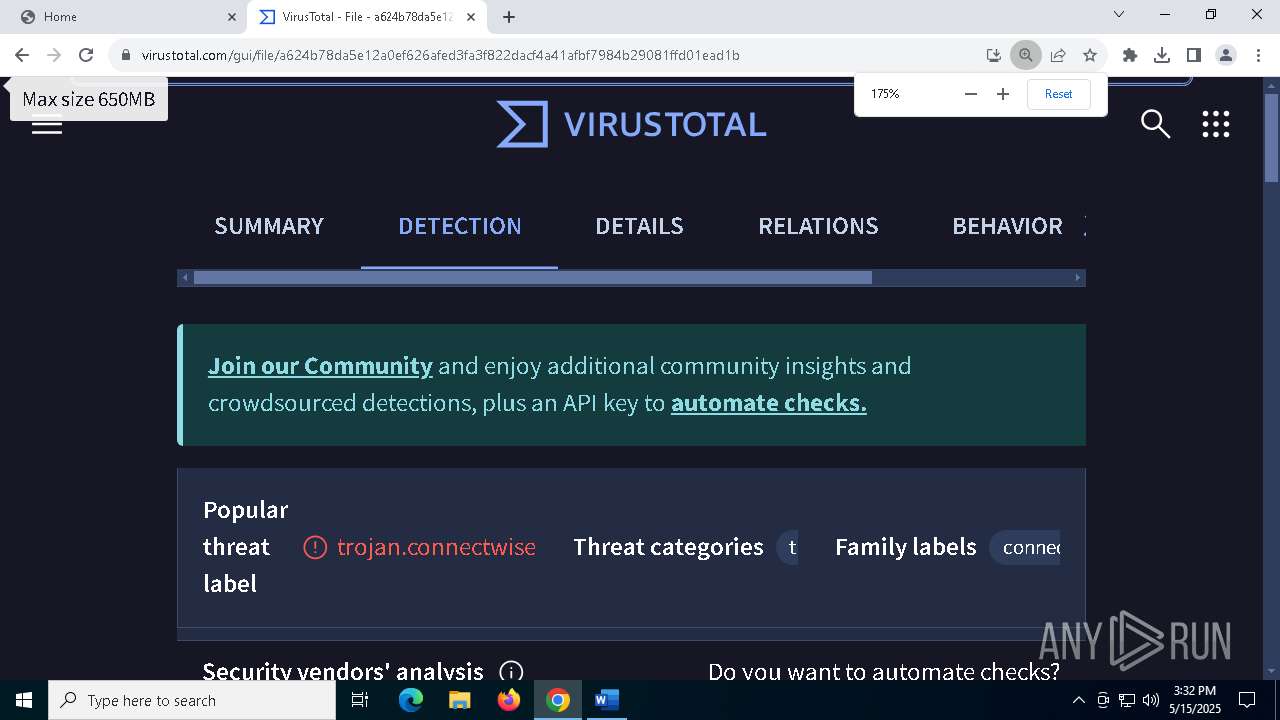1280x720 pixels.
Task: Click Reset in the zoom popup
Action: tap(1058, 94)
